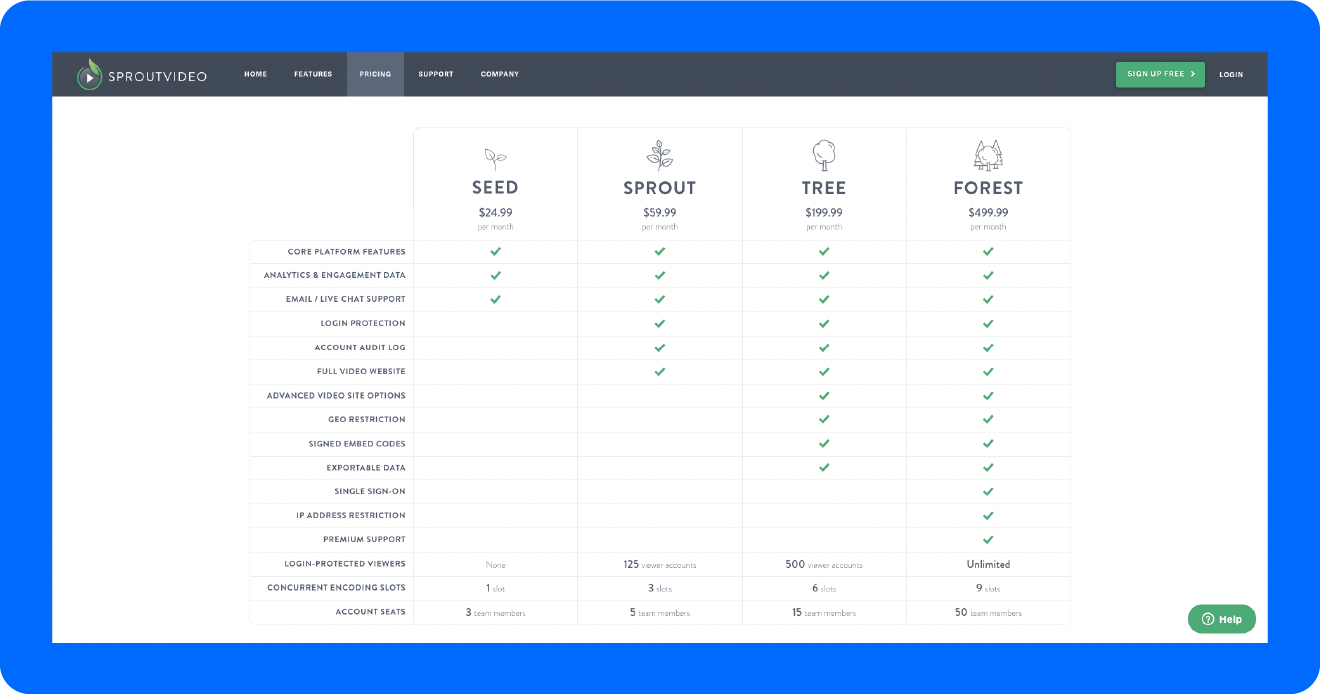Screen dimensions: 1320x694
Task: Click Seed checkmark for Core Platform Features
Action: tap(495, 251)
